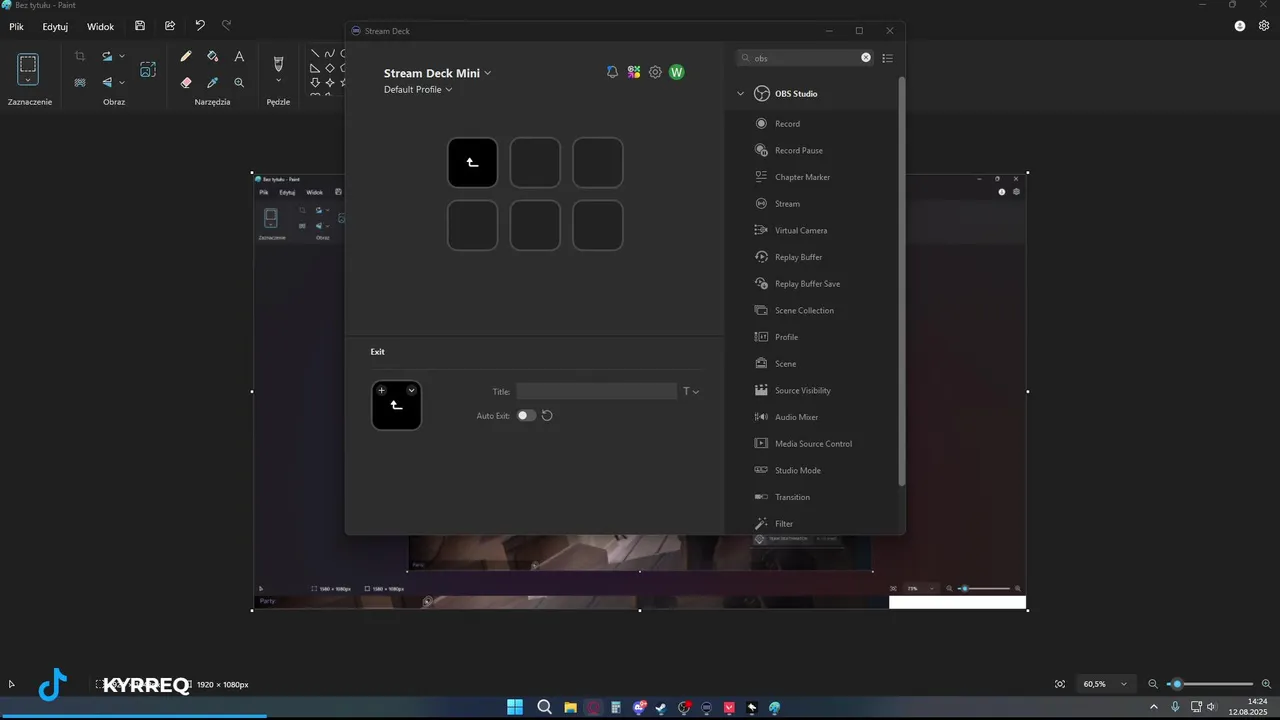Select the Fill bucket tool in Paint
This screenshot has height=720, width=1280.
pyautogui.click(x=212, y=57)
